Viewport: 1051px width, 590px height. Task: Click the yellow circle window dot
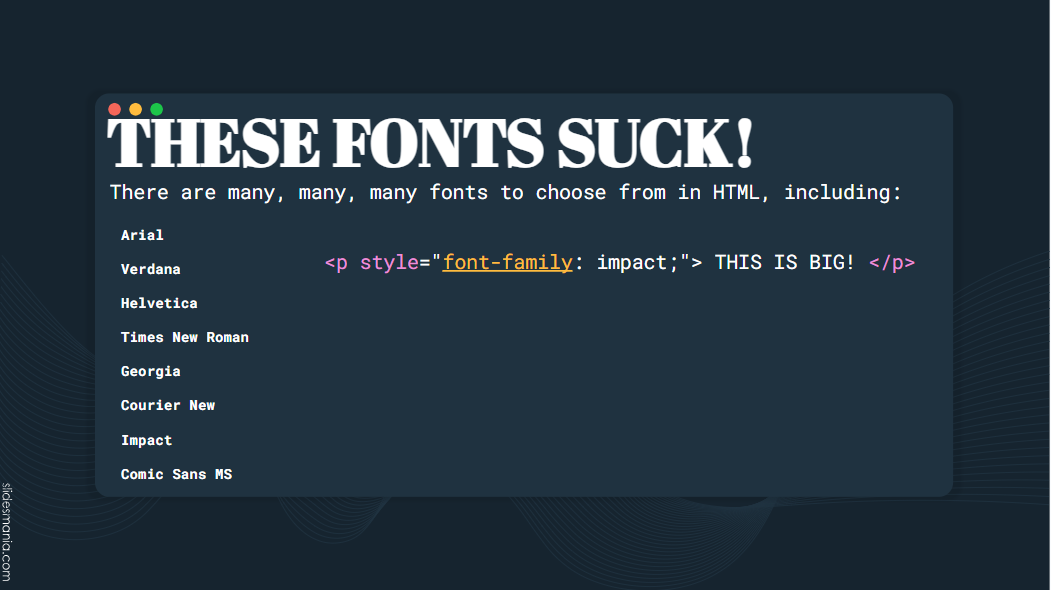(x=136, y=109)
